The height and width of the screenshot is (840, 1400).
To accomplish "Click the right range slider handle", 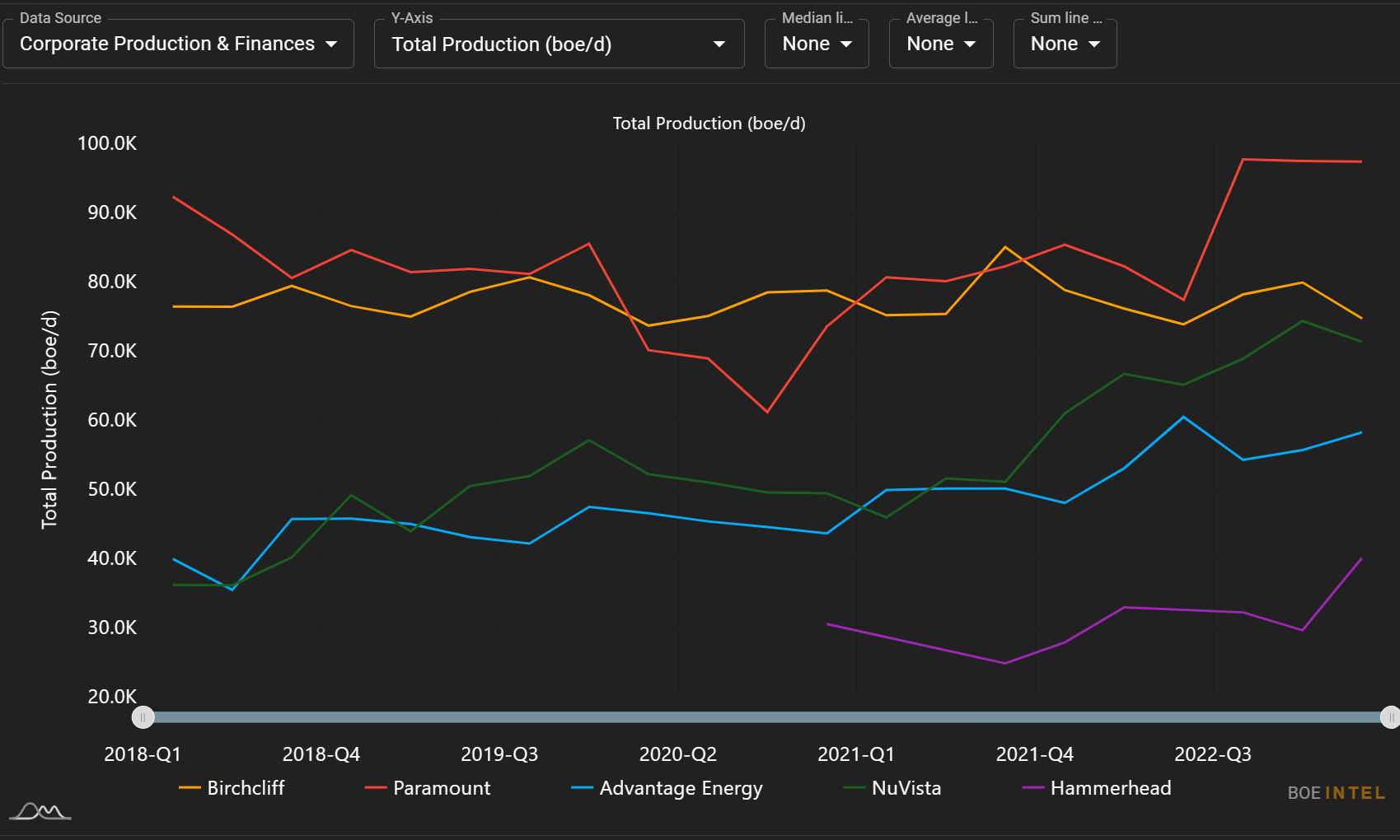I will tap(1390, 717).
